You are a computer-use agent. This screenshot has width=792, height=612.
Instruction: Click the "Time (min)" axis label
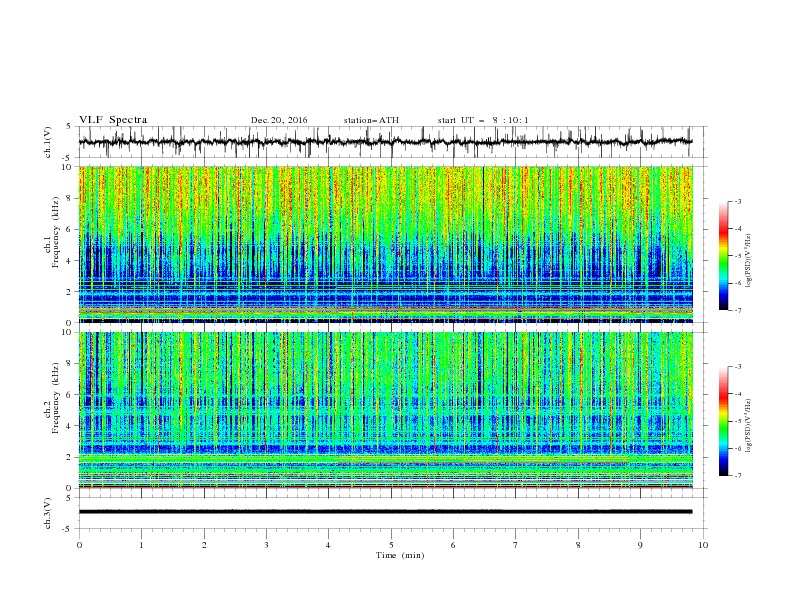coord(400,555)
